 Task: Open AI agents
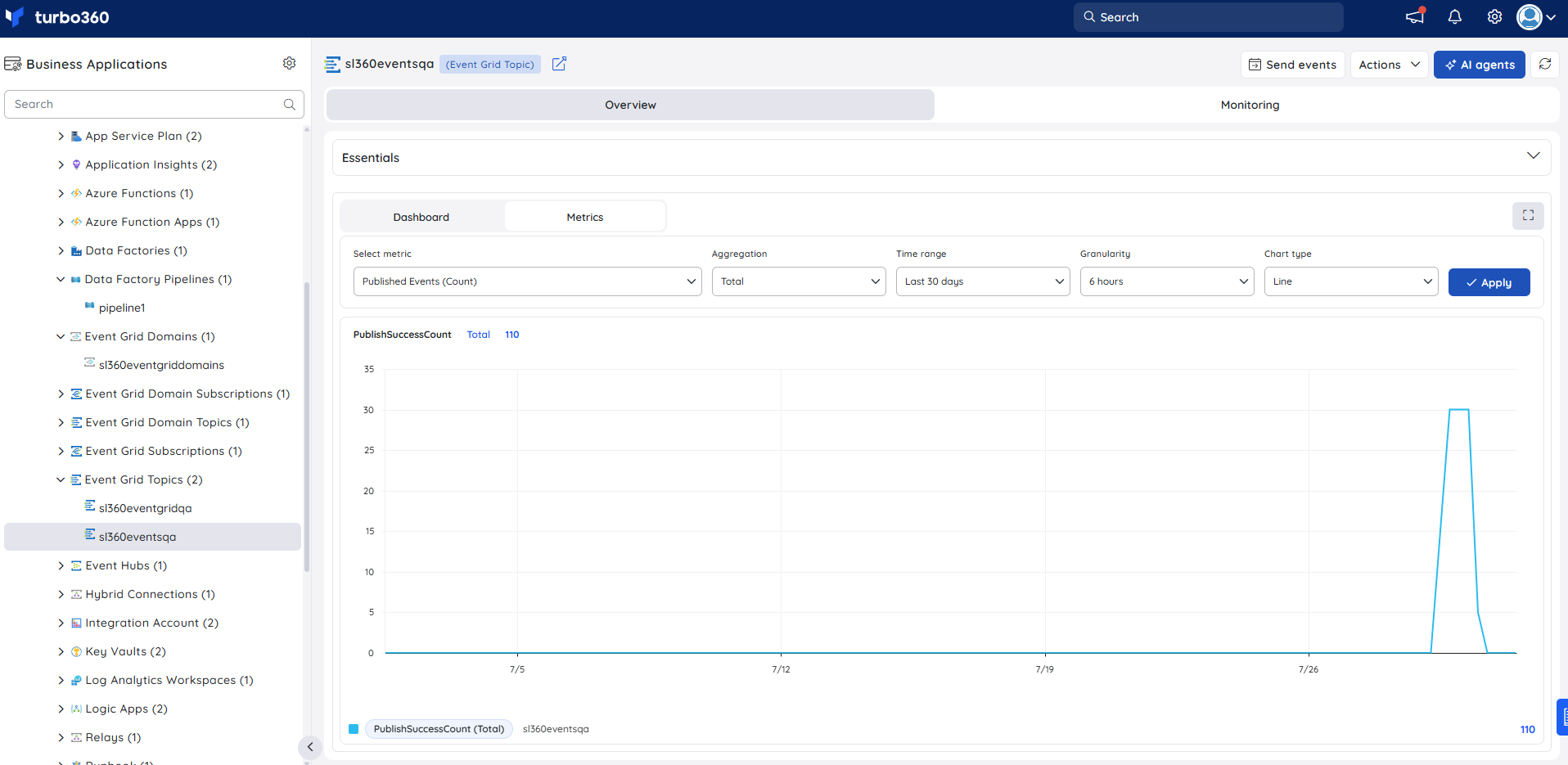coord(1480,65)
